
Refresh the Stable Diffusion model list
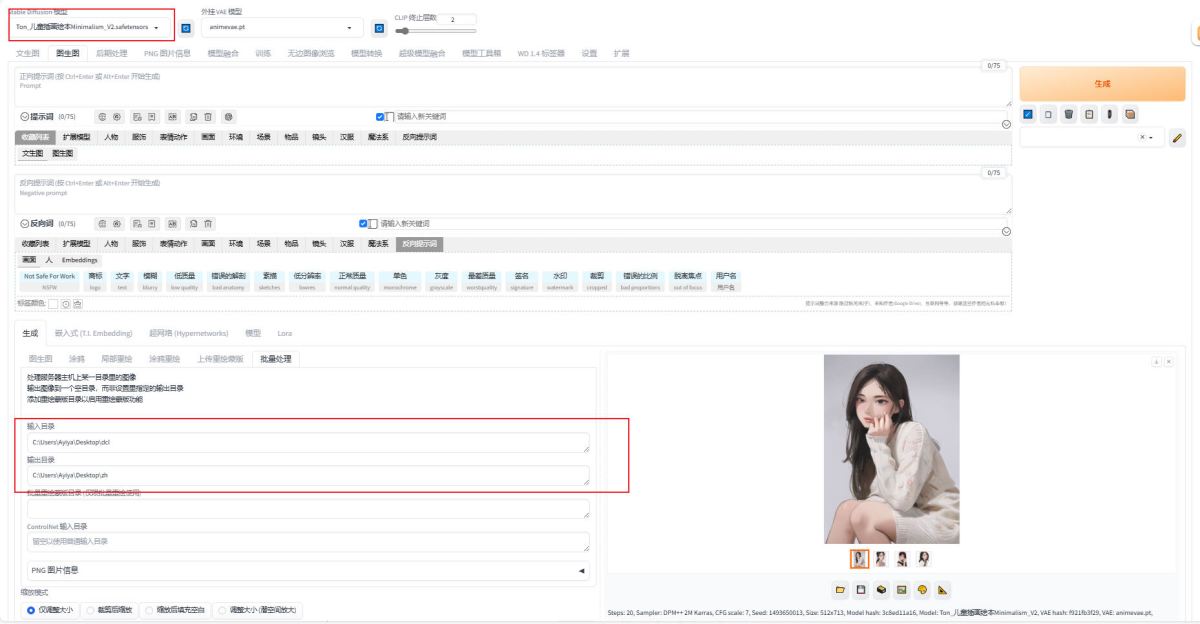coord(186,27)
